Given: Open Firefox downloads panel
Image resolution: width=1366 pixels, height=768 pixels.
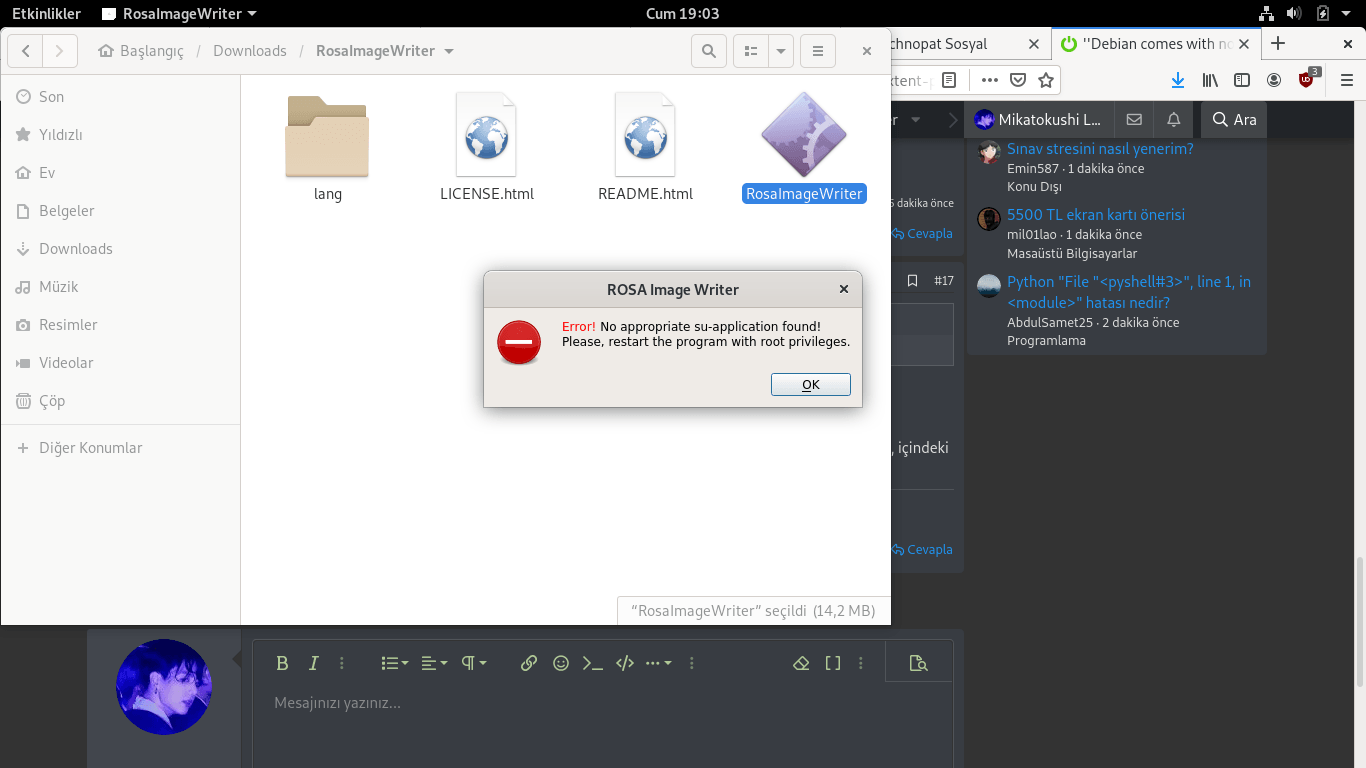Looking at the screenshot, I should (1178, 80).
